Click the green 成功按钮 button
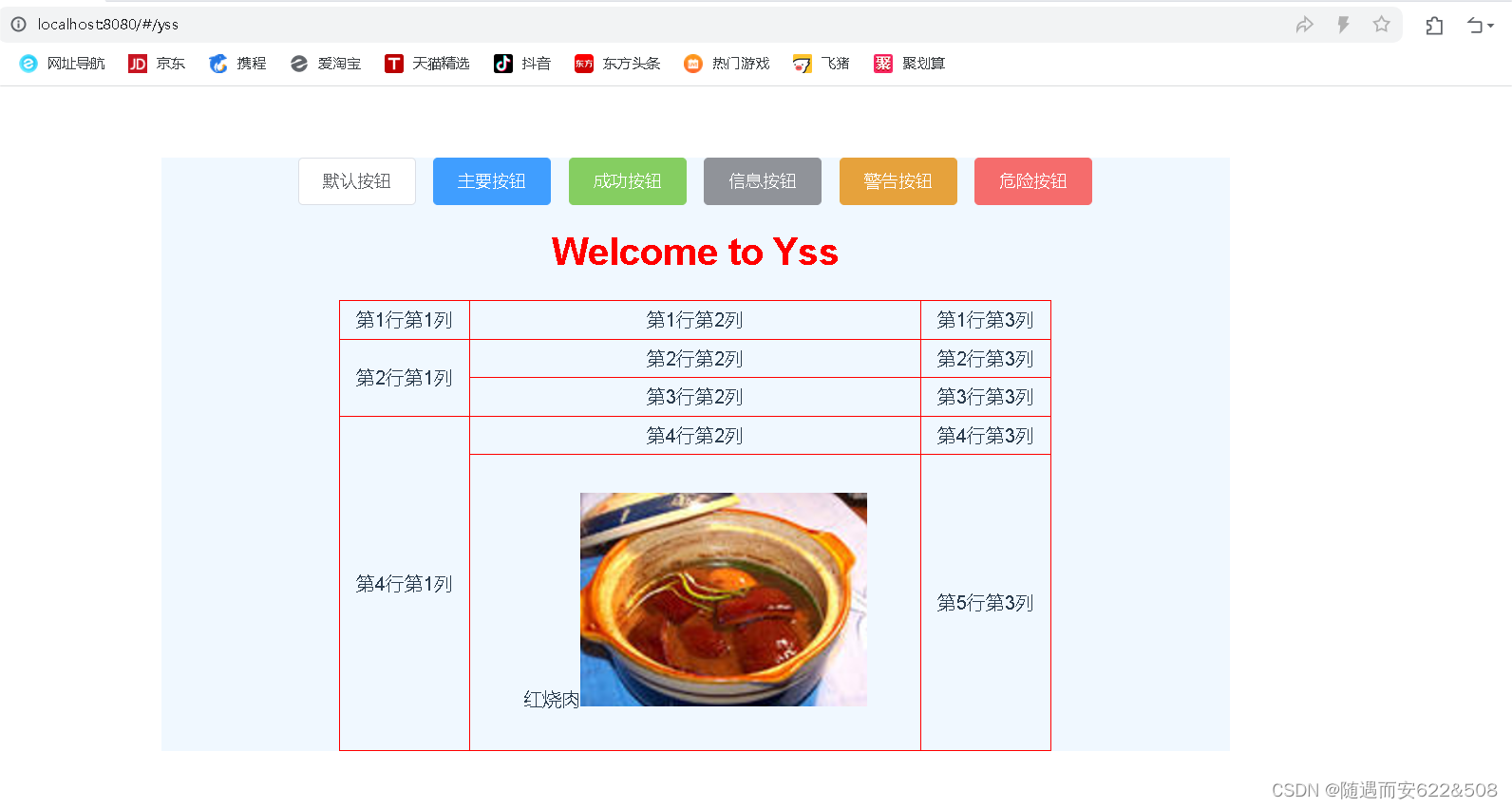The image size is (1512, 808). coord(628,181)
